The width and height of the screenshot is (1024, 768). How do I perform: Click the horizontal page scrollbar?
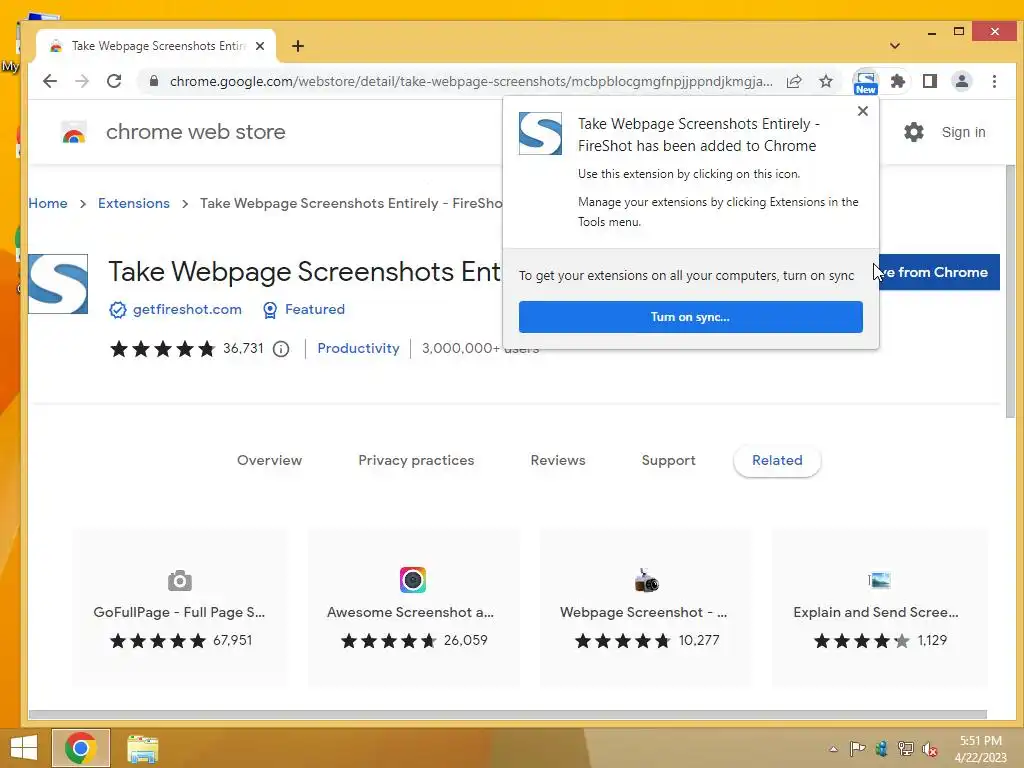click(x=507, y=714)
